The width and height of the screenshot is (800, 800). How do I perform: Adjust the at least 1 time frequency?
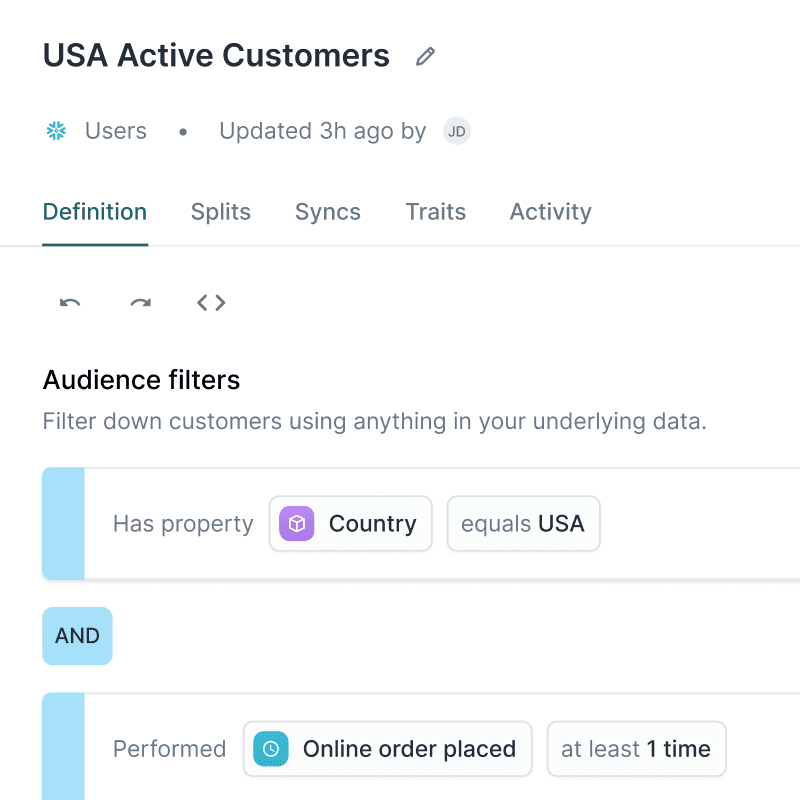click(x=636, y=748)
